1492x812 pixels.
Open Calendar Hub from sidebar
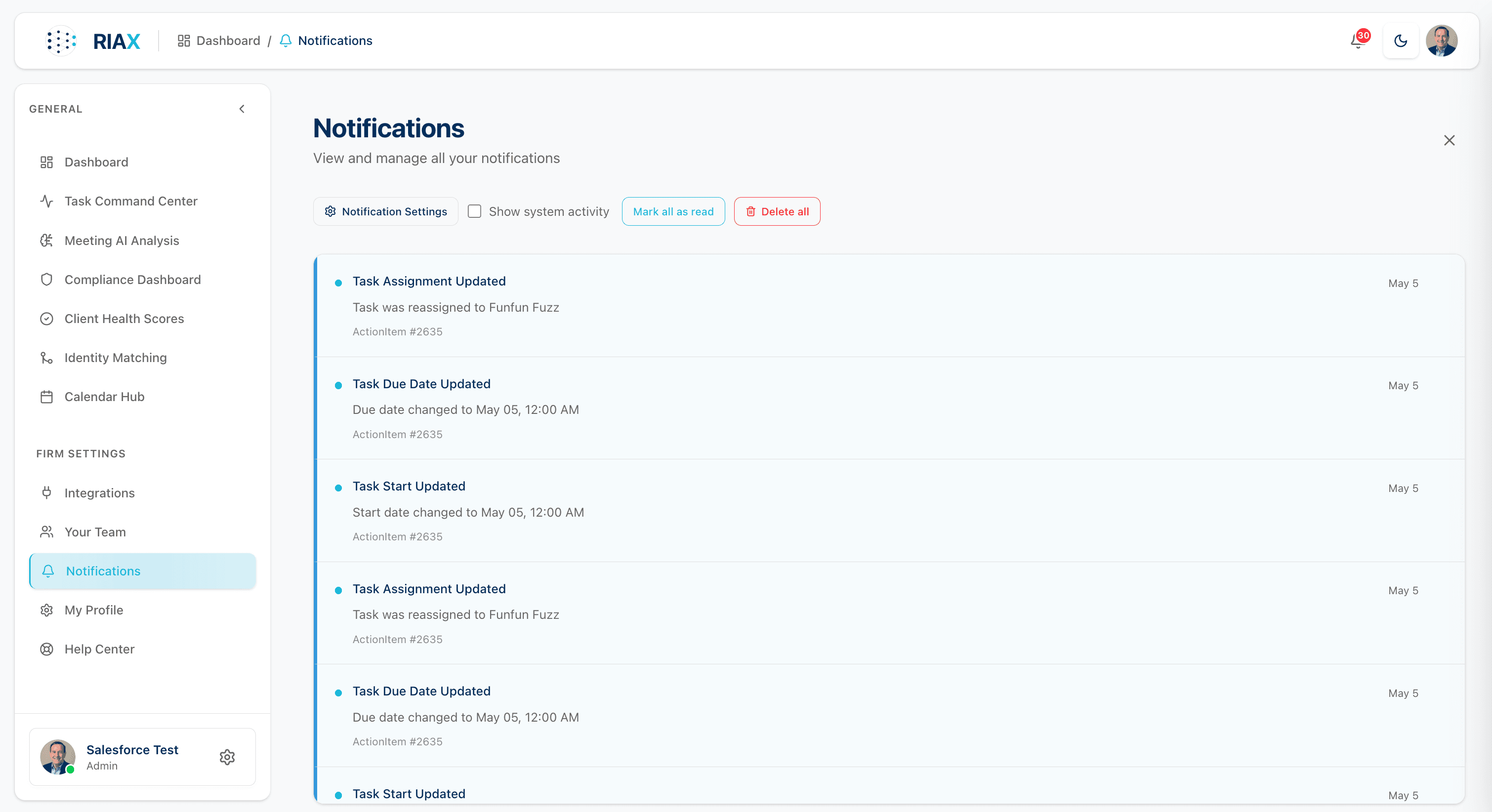(x=142, y=397)
